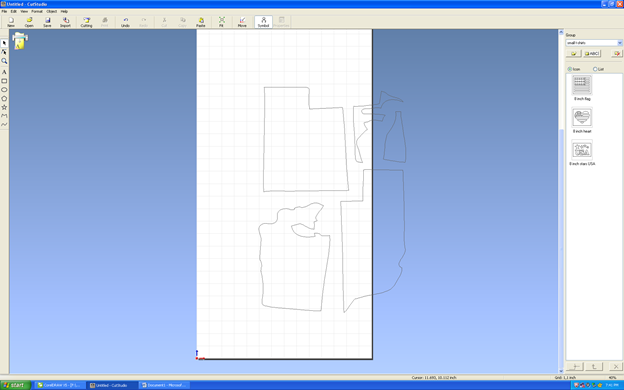Viewport: 624px width, 390px height.
Task: Switch to Document1 Microsoft Word taskbar item
Action: pyautogui.click(x=164, y=385)
